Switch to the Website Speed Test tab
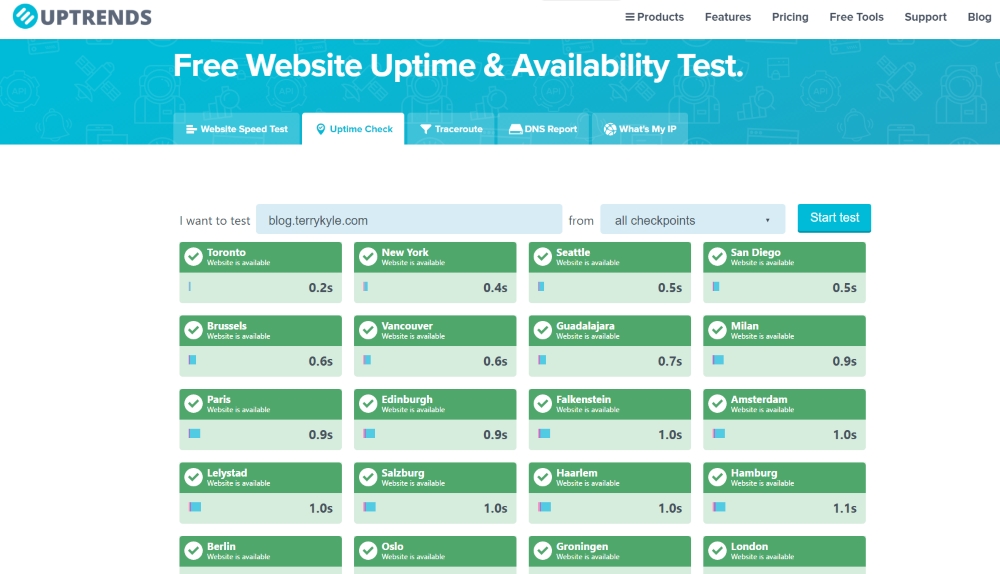 coord(237,129)
